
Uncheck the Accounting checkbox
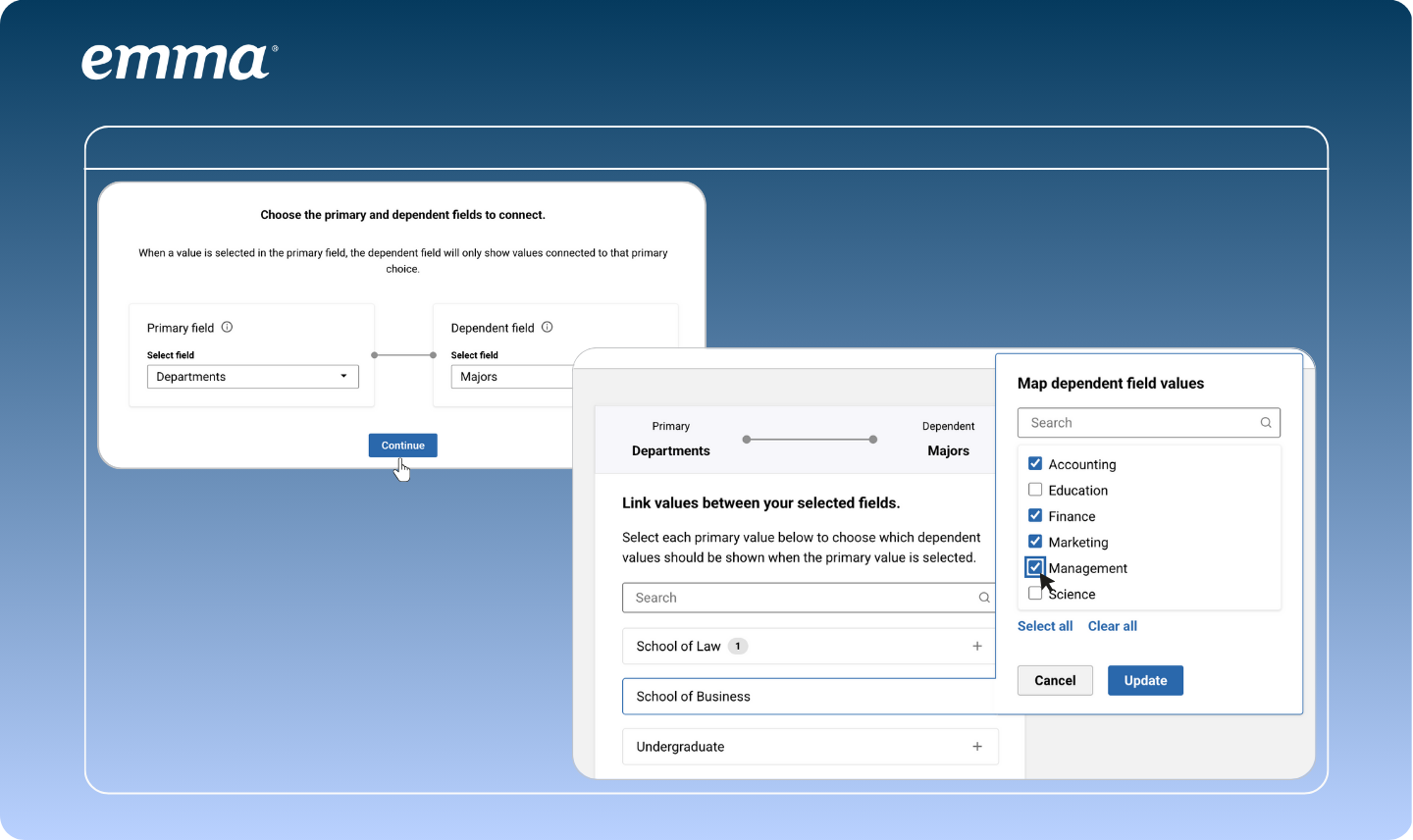point(1035,463)
